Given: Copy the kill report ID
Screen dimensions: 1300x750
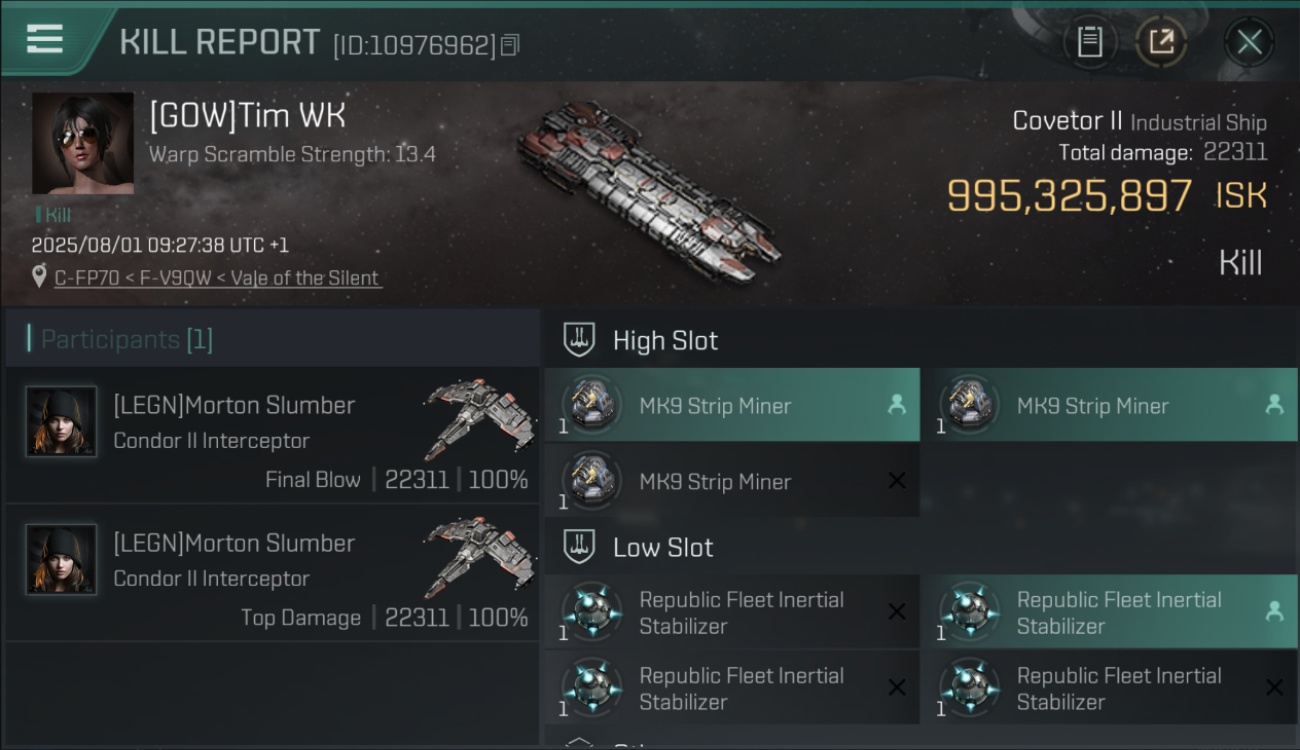Looking at the screenshot, I should 510,45.
